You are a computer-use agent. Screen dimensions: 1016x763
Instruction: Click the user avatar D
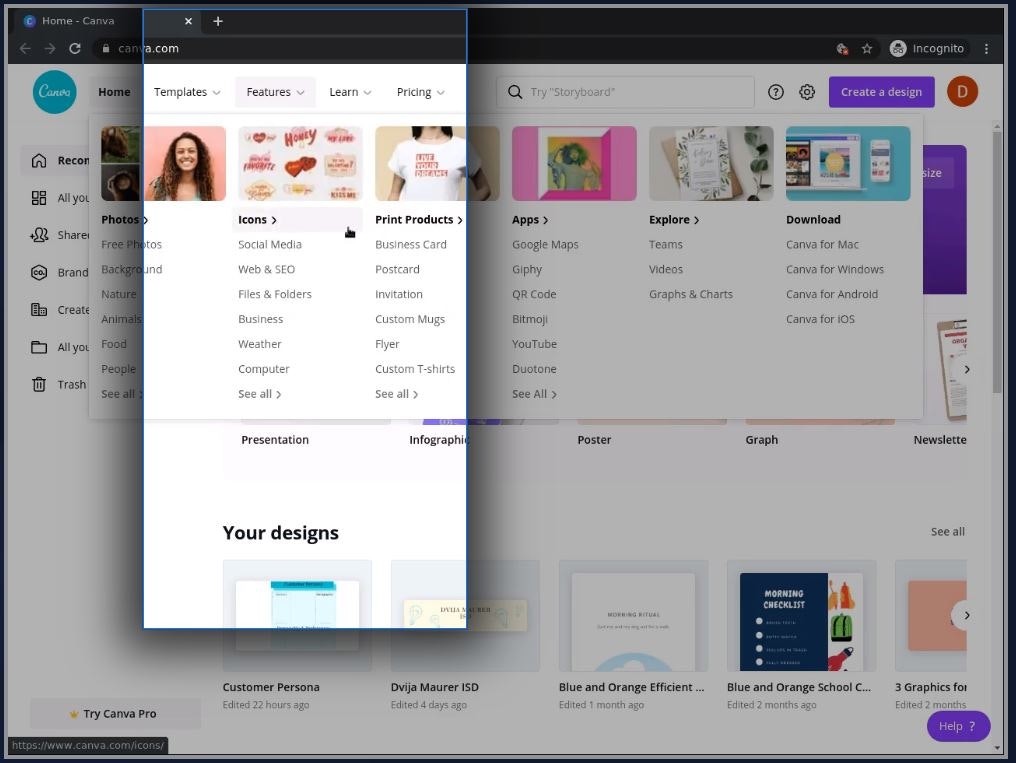tap(962, 92)
